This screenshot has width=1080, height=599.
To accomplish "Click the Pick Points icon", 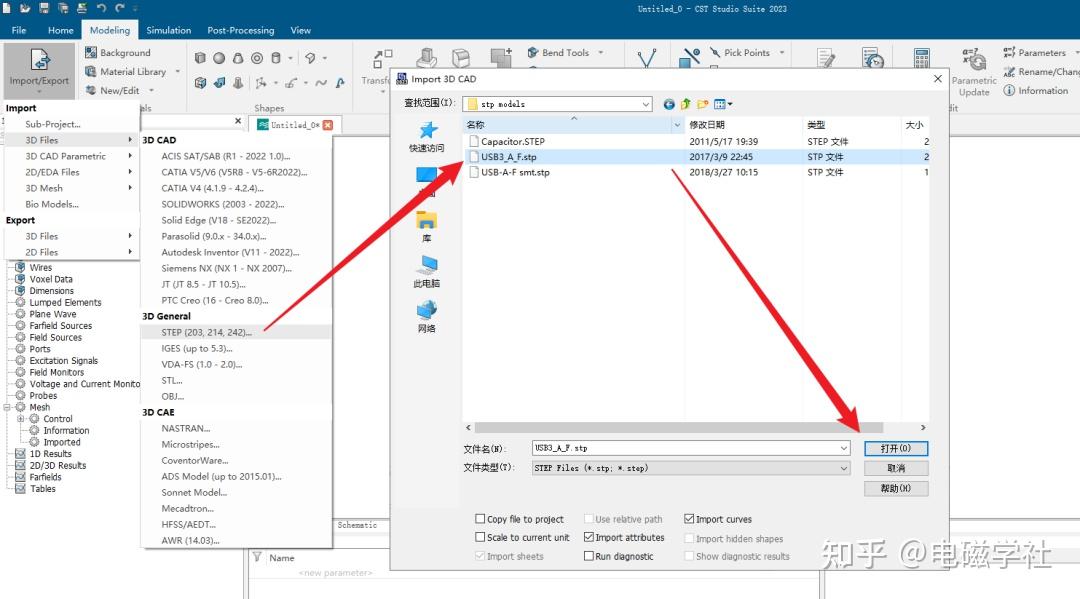I will coord(715,52).
